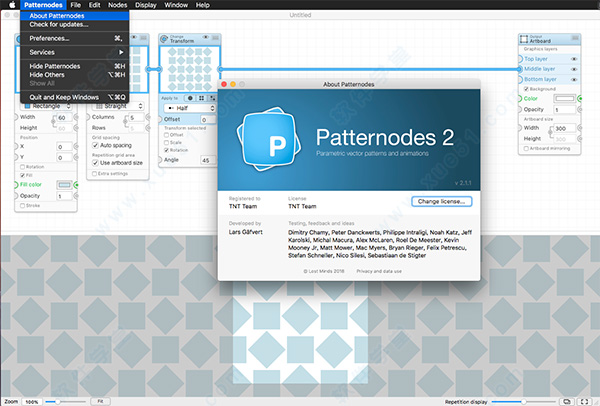Enable the Stroke checkbox
The height and width of the screenshot is (406, 600).
(22, 206)
